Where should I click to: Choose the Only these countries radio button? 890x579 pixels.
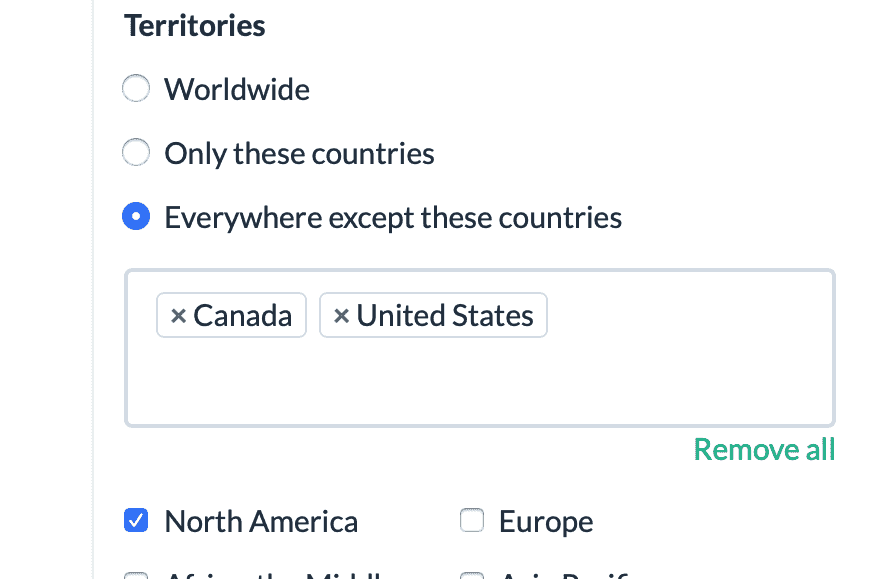(136, 153)
